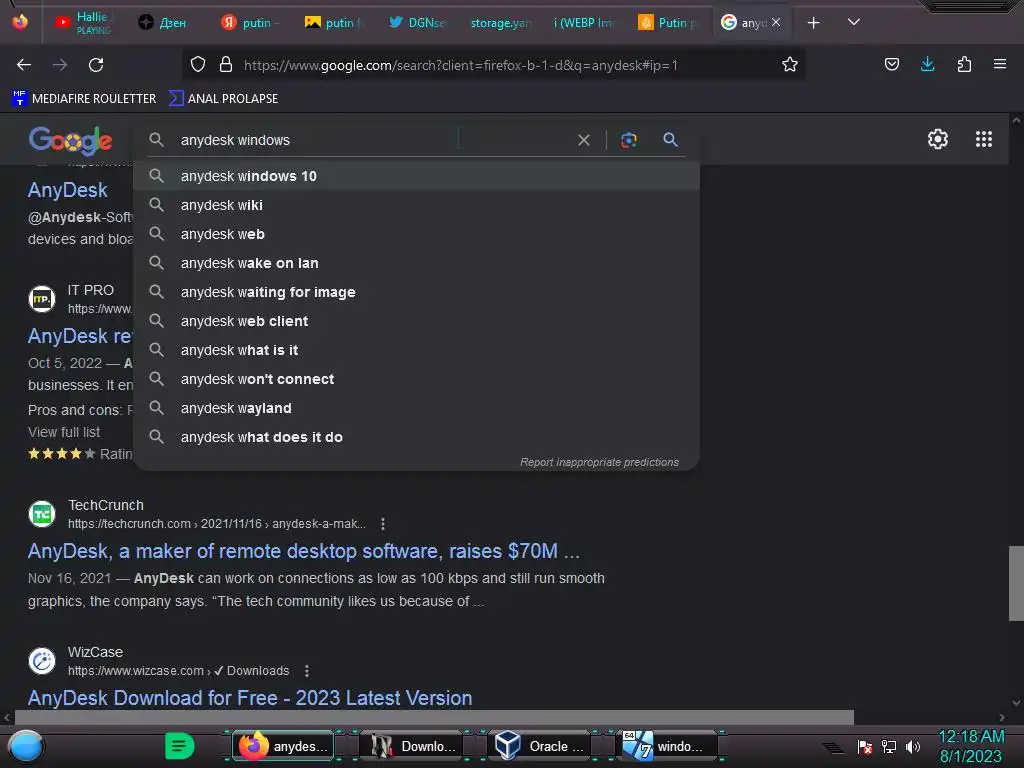Open Google quick settings gear
The width and height of the screenshot is (1024, 768).
click(938, 139)
